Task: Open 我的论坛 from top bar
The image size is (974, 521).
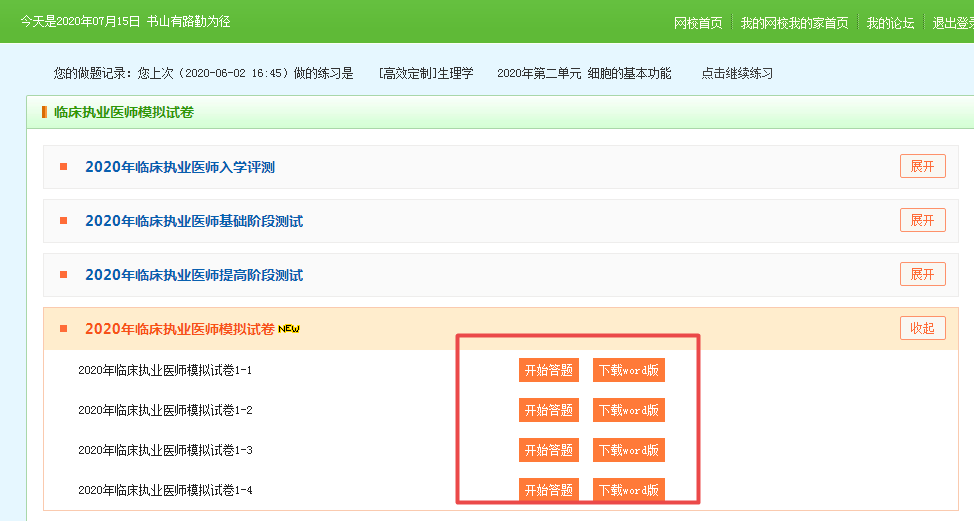Action: 890,23
